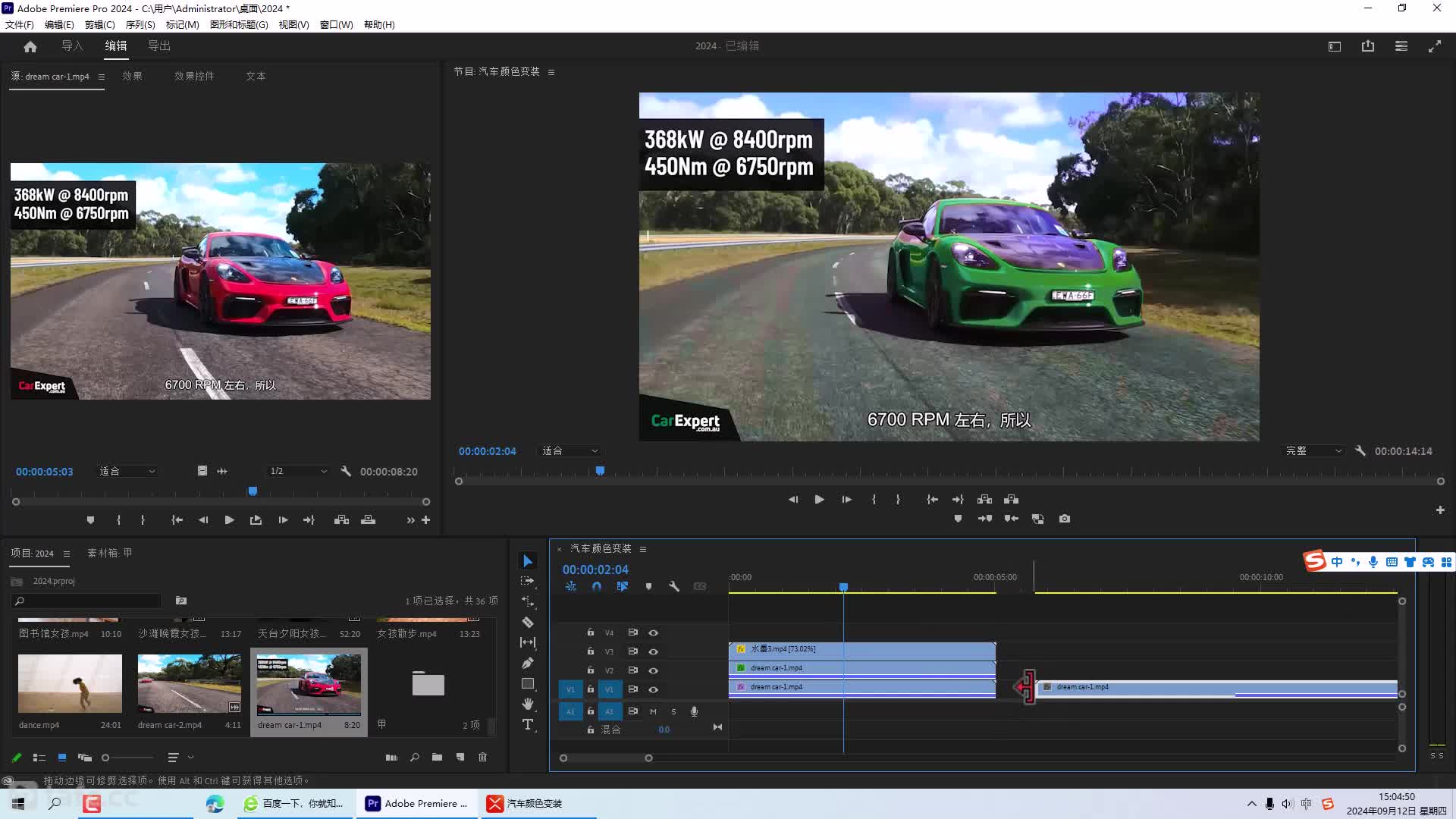The width and height of the screenshot is (1456, 819).
Task: Play in Source monitor
Action: click(x=229, y=519)
